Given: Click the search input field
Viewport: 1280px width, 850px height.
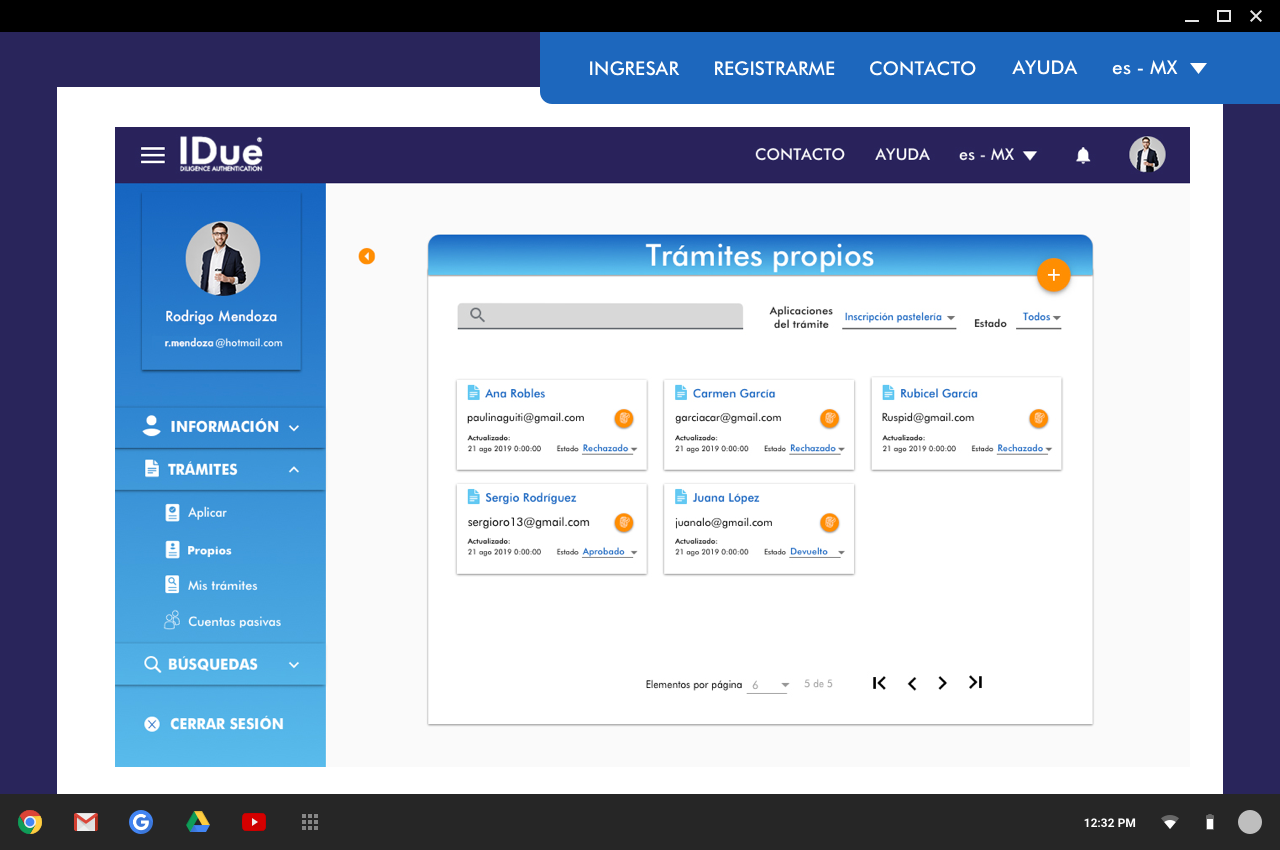Looking at the screenshot, I should (x=600, y=316).
